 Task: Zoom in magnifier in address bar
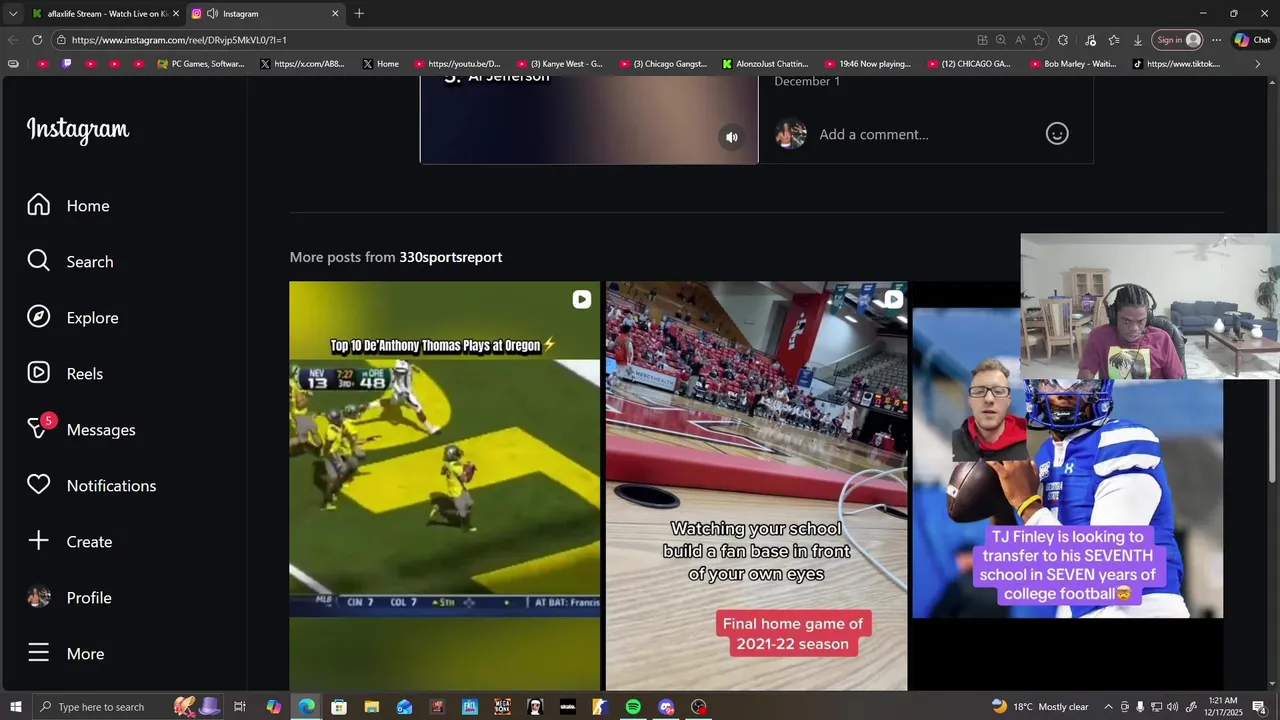[1001, 40]
